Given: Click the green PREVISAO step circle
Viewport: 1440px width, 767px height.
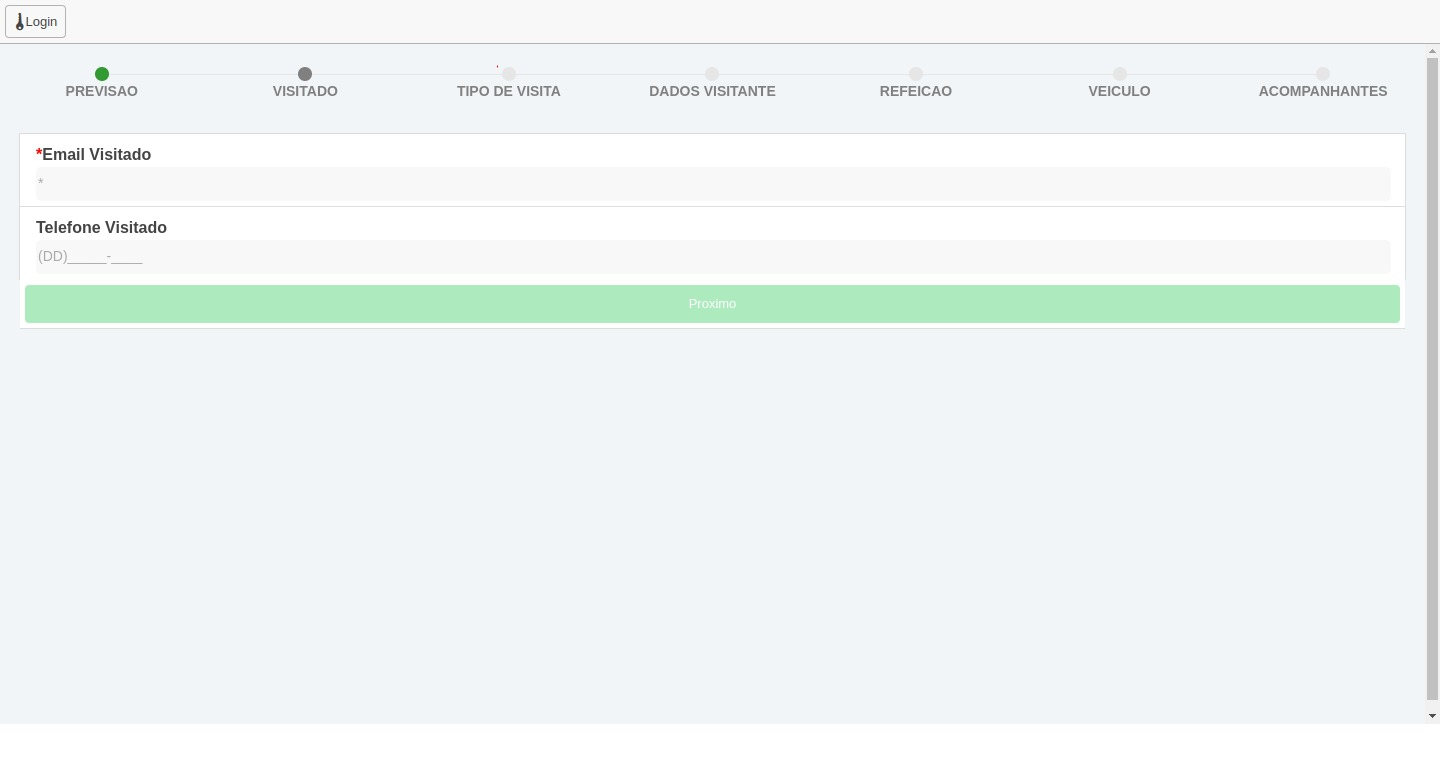Looking at the screenshot, I should coord(102,74).
